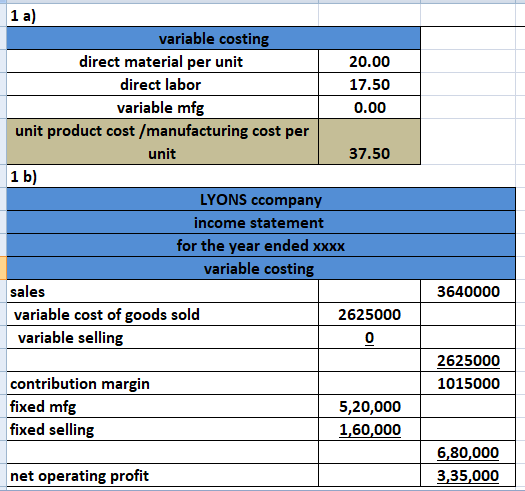This screenshot has width=525, height=491.
Task: Click the 'income statement' header cell
Action: coord(261,223)
